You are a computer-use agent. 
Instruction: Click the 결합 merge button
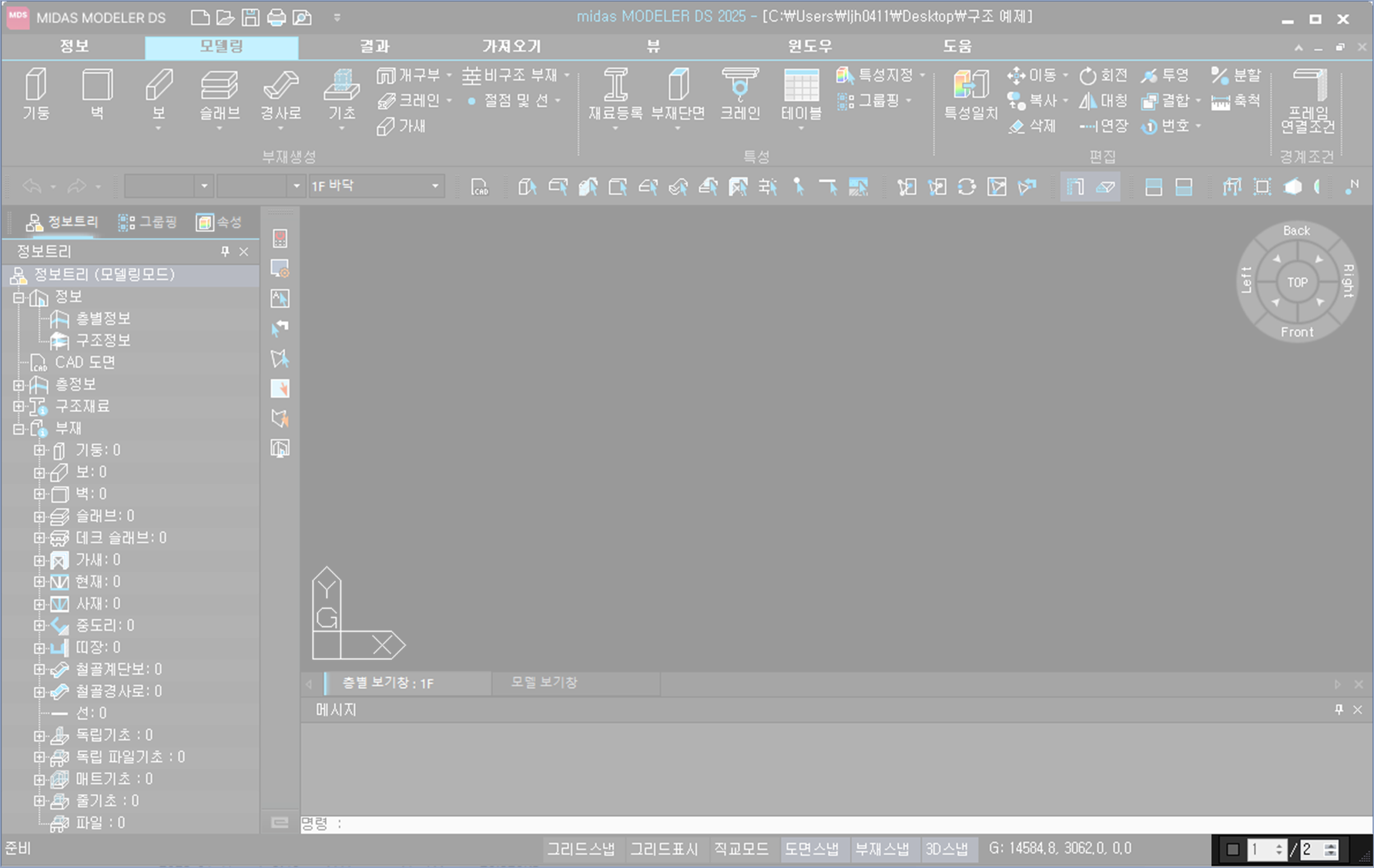1165,101
